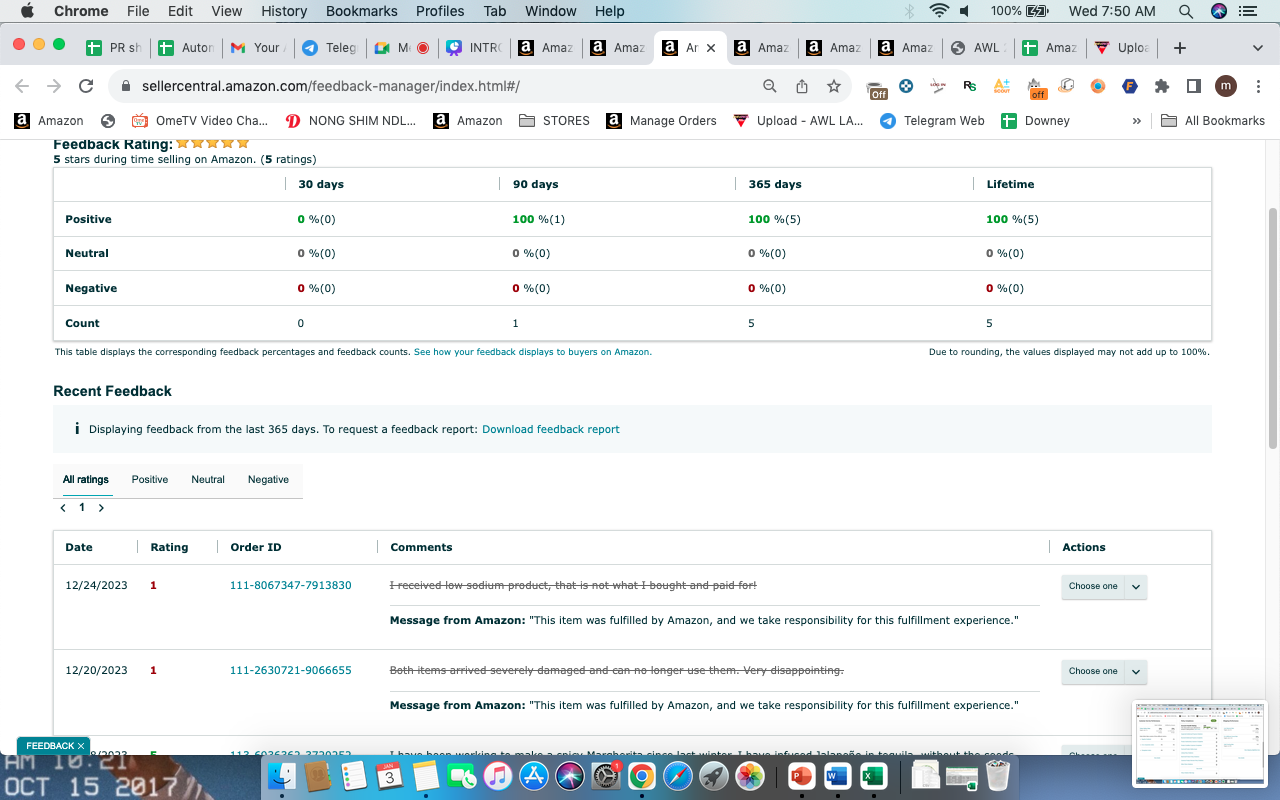The width and height of the screenshot is (1280, 800).
Task: Expand the tab search chevron in Chrome
Action: [x=1257, y=47]
